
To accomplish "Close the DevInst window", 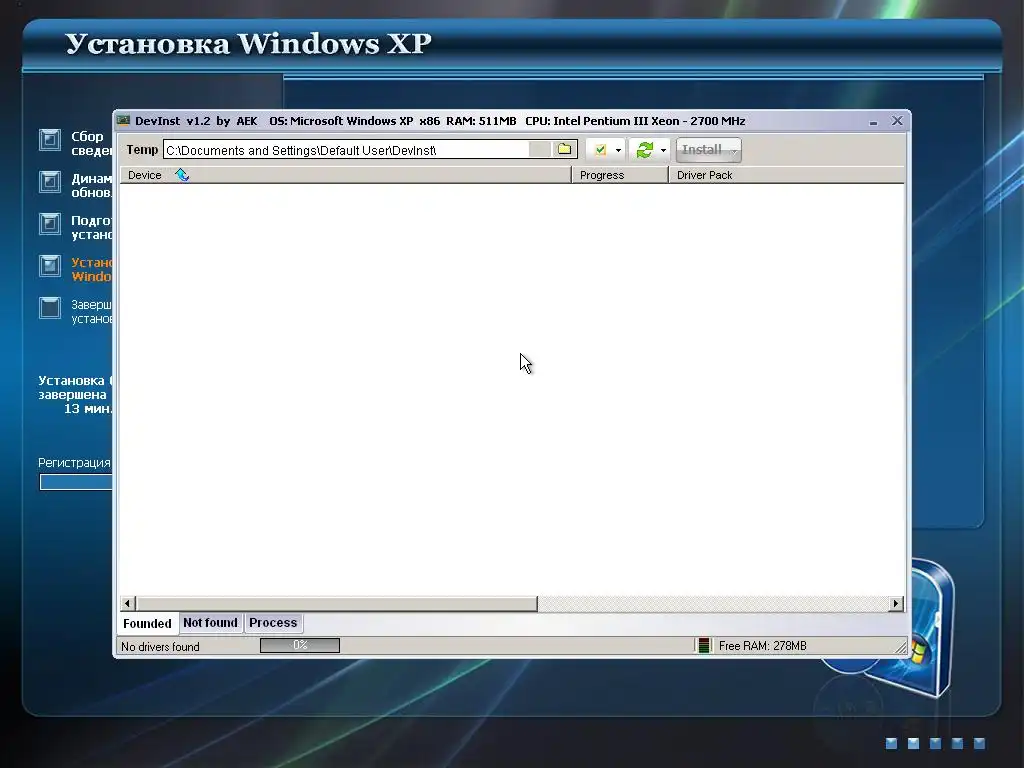I will tap(897, 121).
